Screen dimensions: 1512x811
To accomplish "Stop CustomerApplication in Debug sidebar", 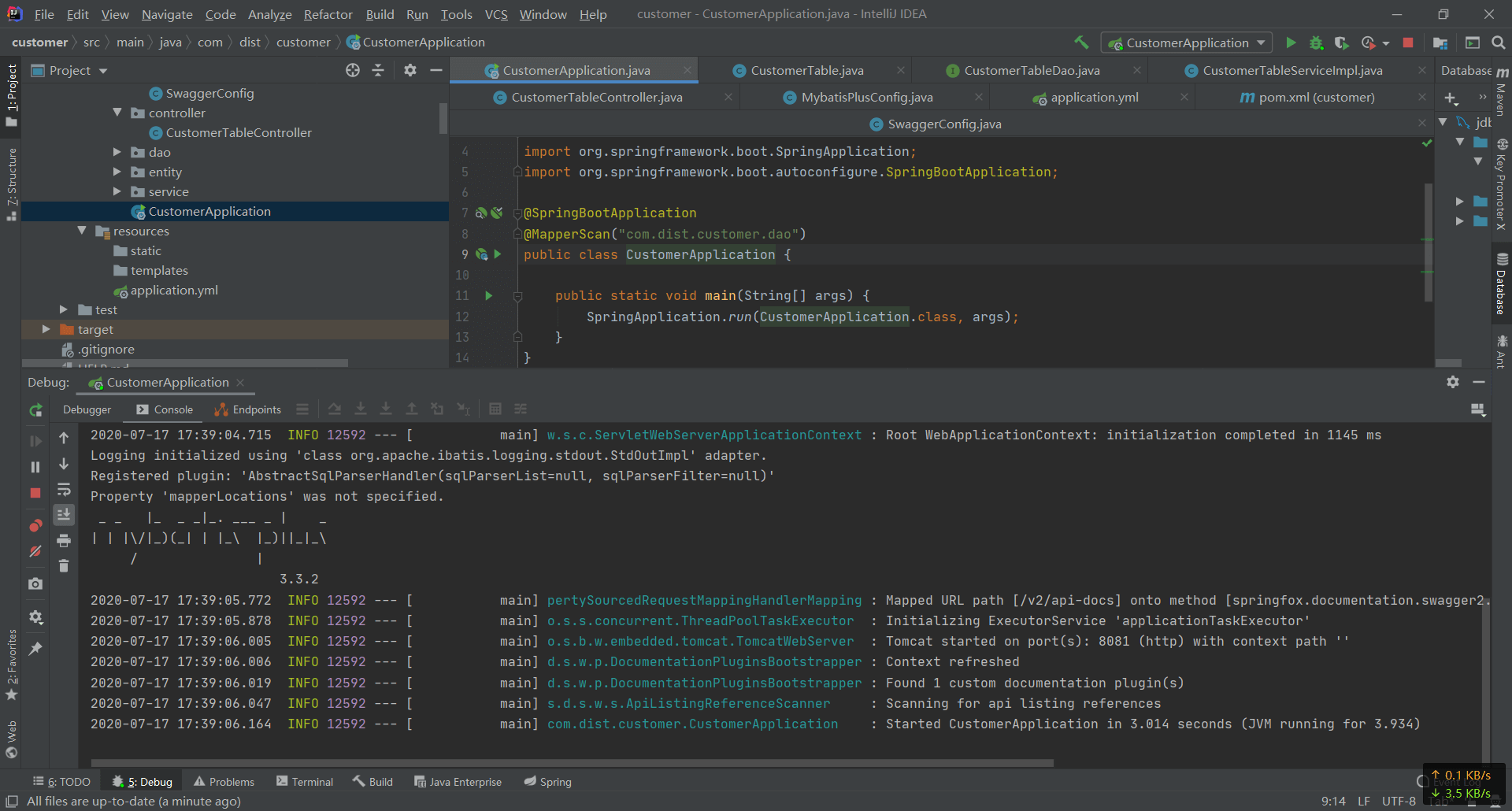I will [x=35, y=493].
